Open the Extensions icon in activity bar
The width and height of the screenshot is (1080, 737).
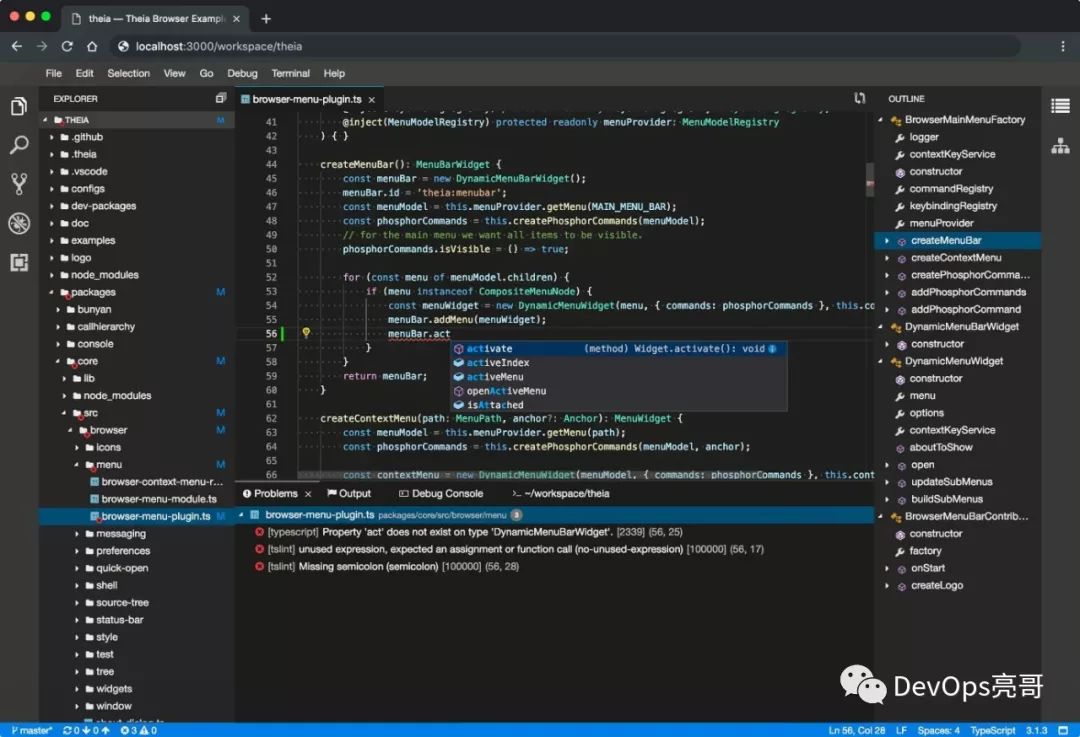[19, 262]
